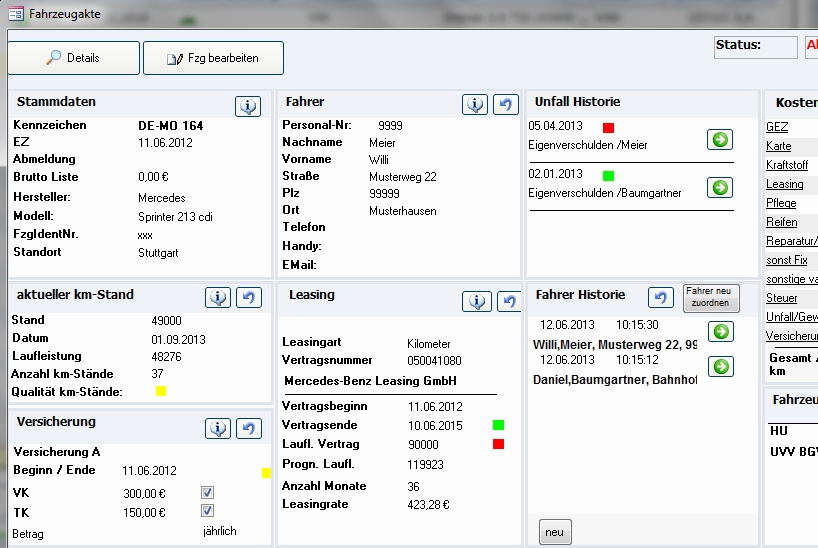Viewport: 818px width, 548px height.
Task: Open the GEZ cost link
Action: tap(777, 127)
